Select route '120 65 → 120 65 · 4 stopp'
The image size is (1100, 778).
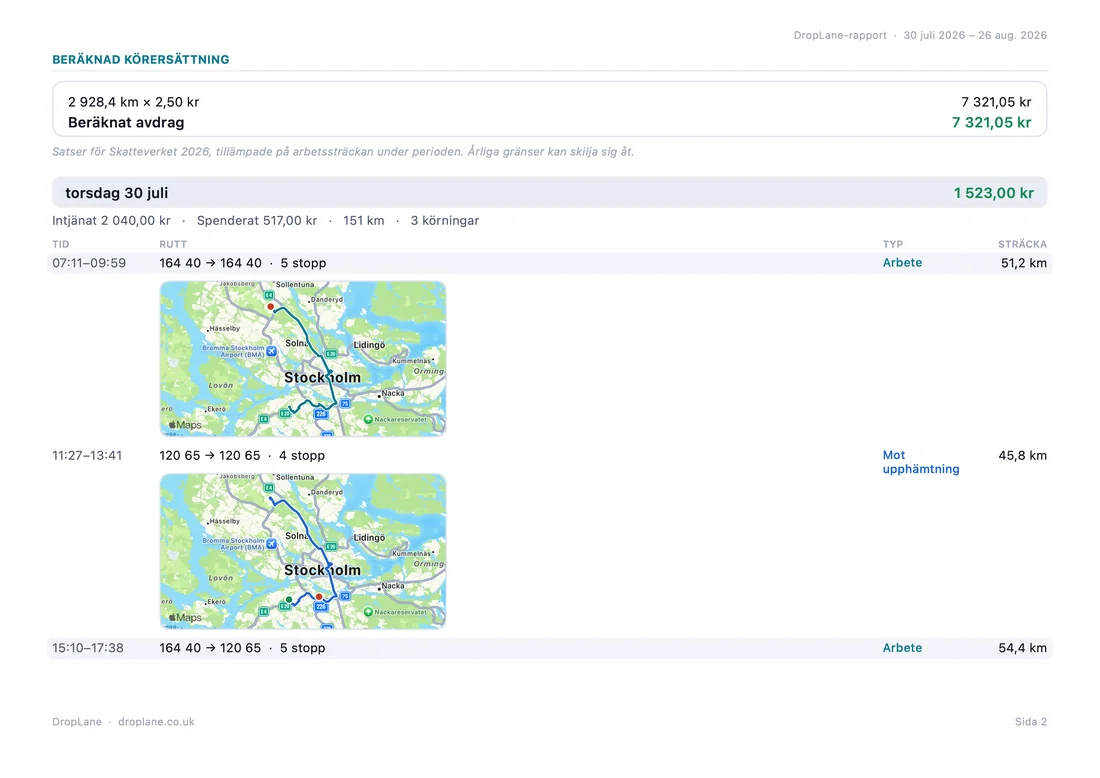pyautogui.click(x=242, y=455)
